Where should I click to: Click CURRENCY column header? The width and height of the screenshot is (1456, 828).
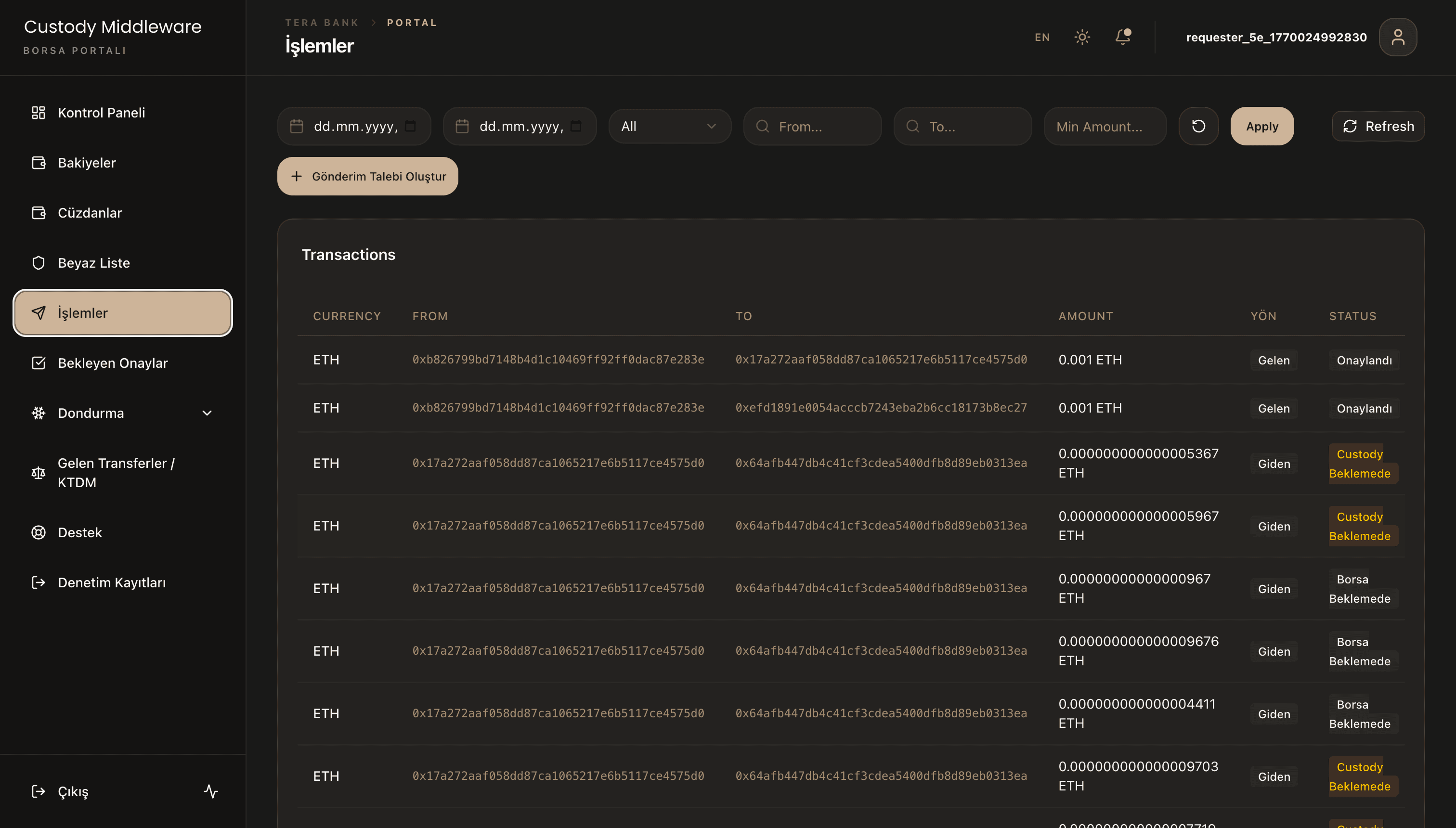(347, 316)
